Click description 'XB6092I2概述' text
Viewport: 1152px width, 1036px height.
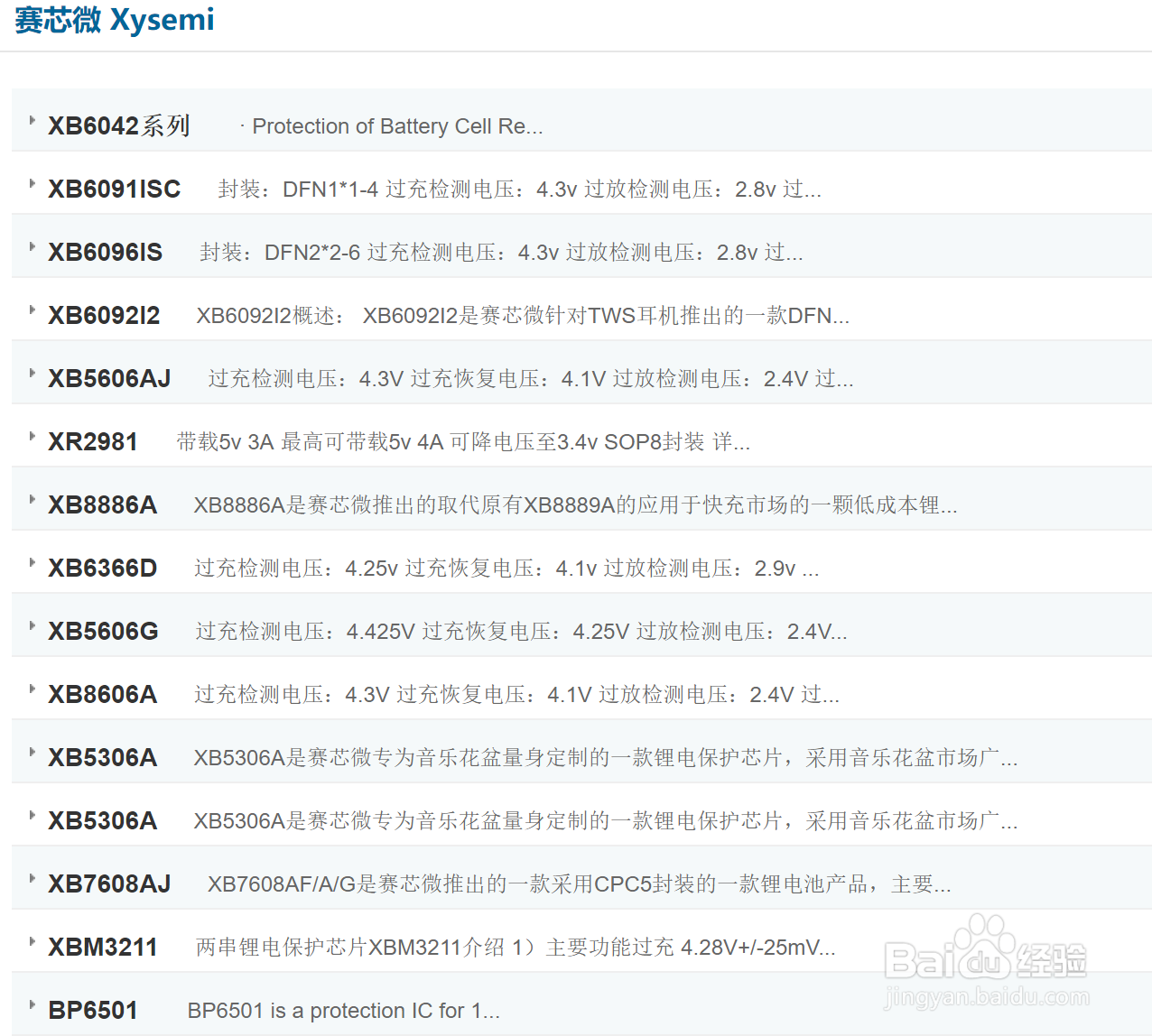pos(523,315)
